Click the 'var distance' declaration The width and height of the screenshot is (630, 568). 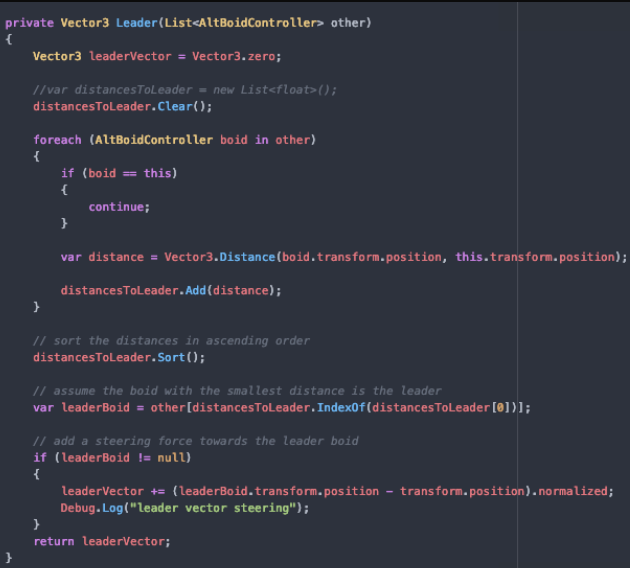[x=102, y=257]
